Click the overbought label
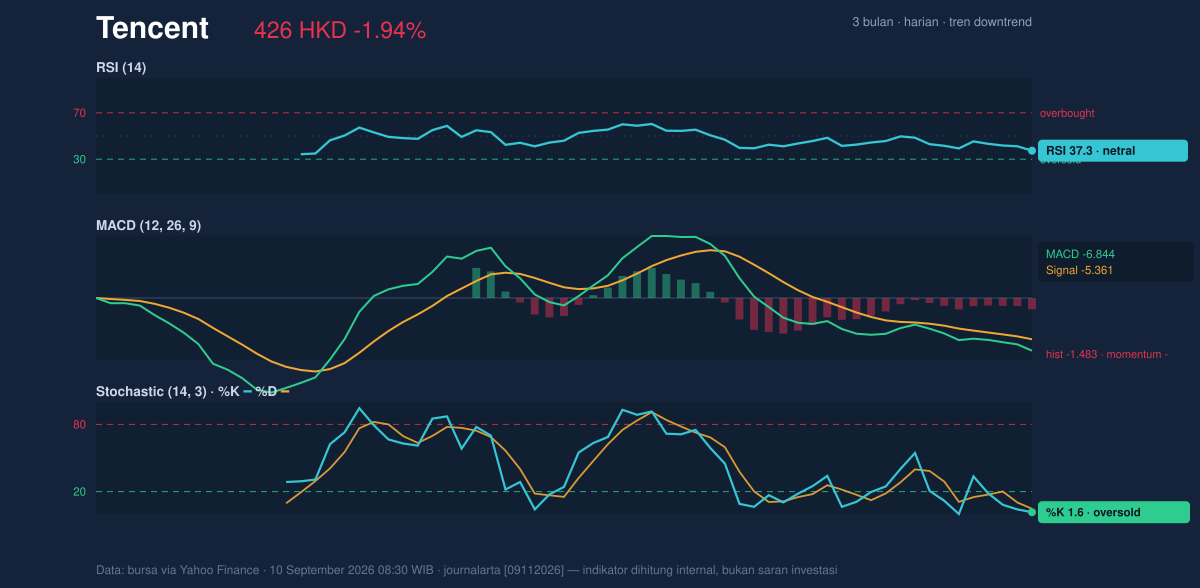Screen dimensions: 1200x588 pyautogui.click(x=1067, y=113)
